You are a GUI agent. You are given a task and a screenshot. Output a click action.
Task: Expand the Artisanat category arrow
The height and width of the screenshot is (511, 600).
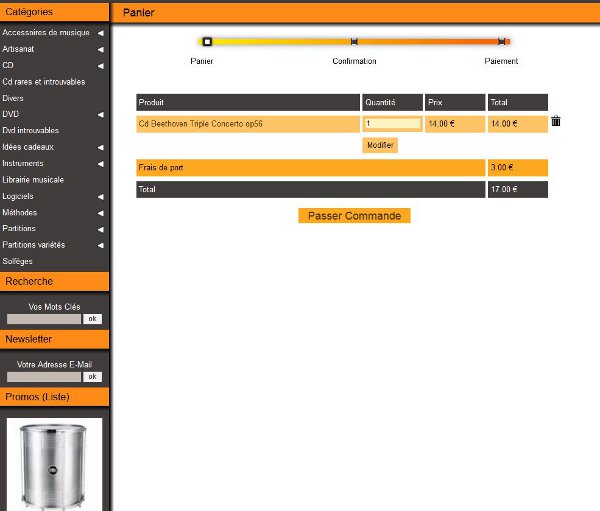point(100,49)
